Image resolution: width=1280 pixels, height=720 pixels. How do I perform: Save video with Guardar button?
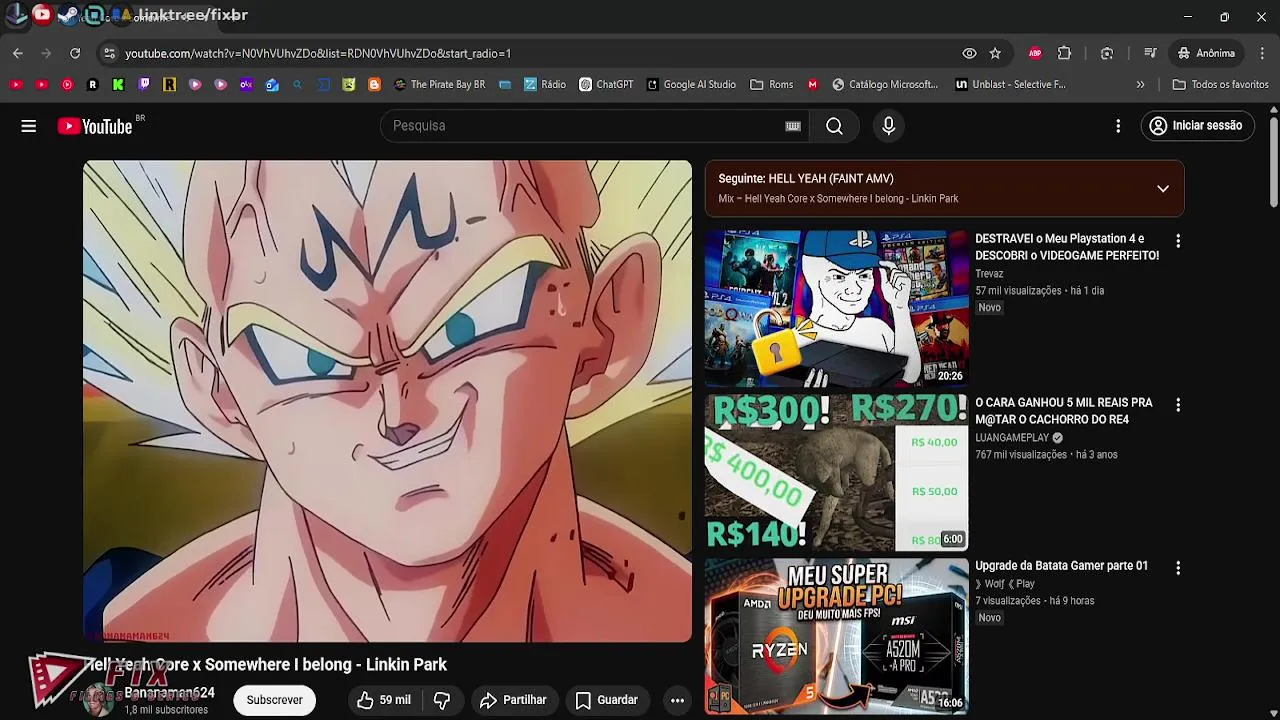(x=607, y=700)
